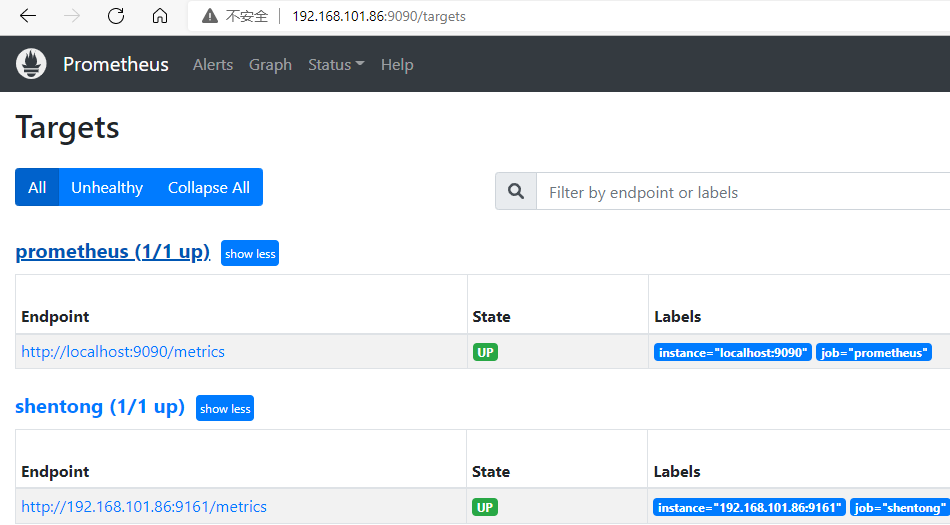Viewport: 950px width, 525px height.
Task: Click the Prometheus flame logo icon
Action: tap(31, 64)
